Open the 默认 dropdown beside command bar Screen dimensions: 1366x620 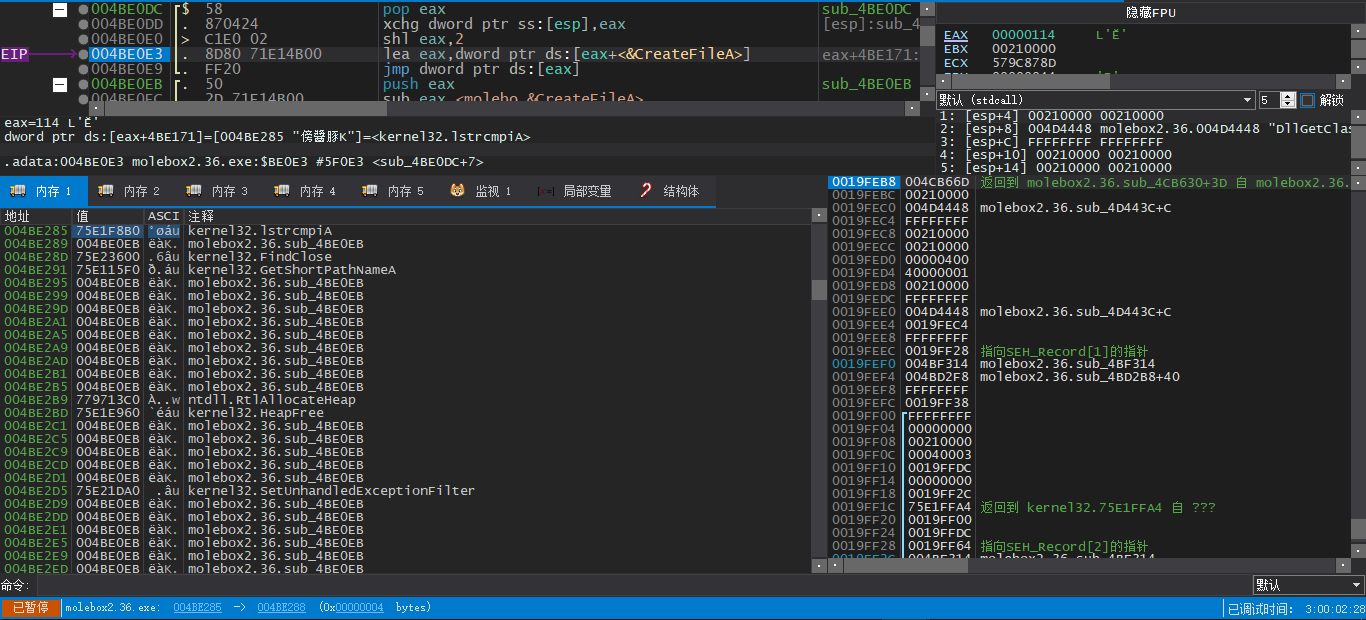pos(1308,585)
